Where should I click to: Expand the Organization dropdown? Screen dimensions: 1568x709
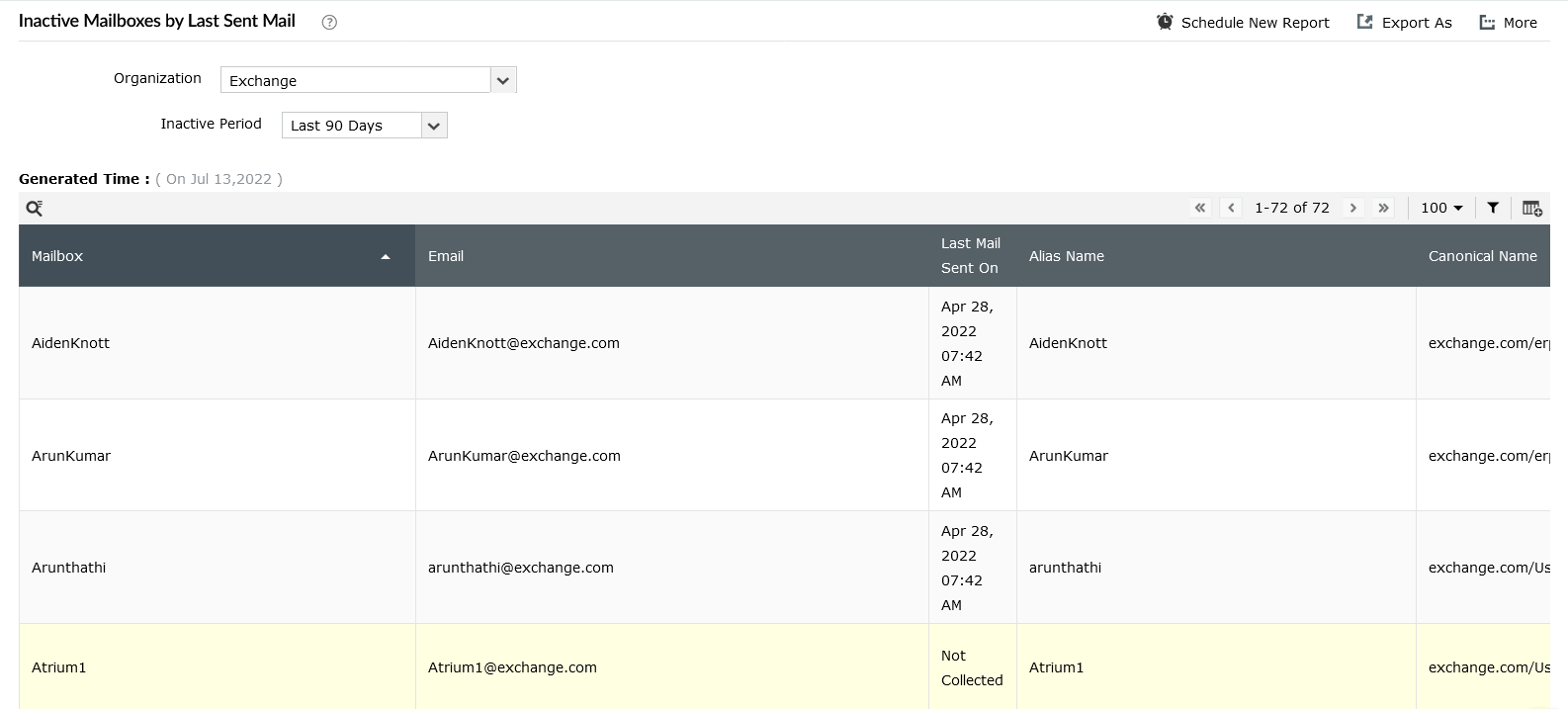click(x=503, y=80)
